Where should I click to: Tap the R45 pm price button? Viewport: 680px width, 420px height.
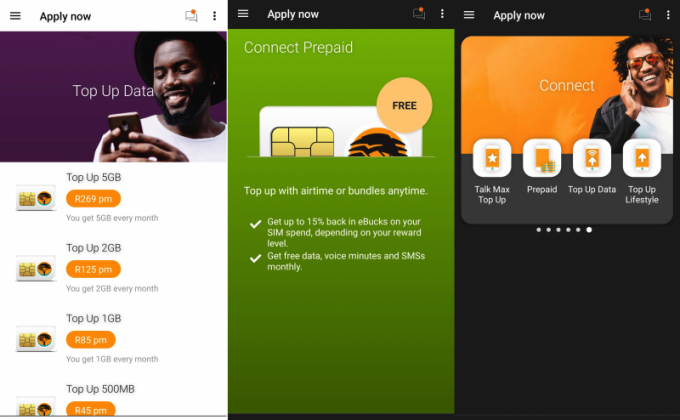91,409
